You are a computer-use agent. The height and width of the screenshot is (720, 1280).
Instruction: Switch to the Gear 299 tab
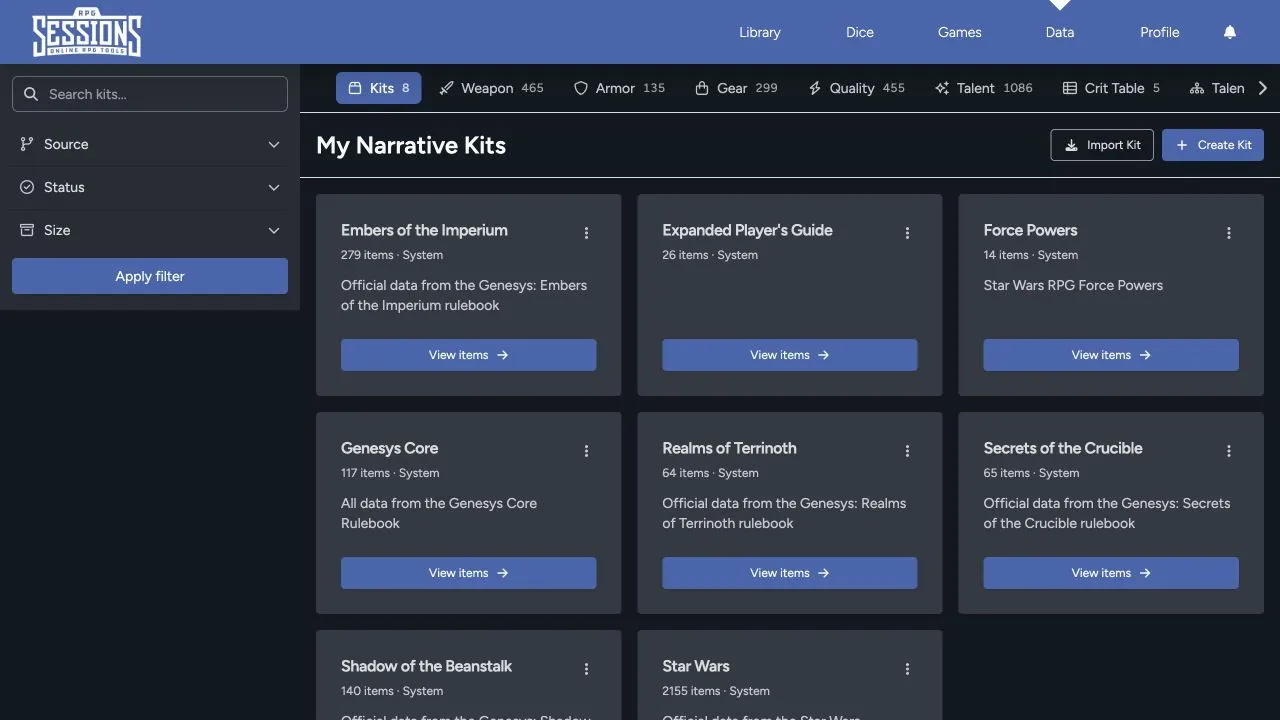tap(736, 88)
